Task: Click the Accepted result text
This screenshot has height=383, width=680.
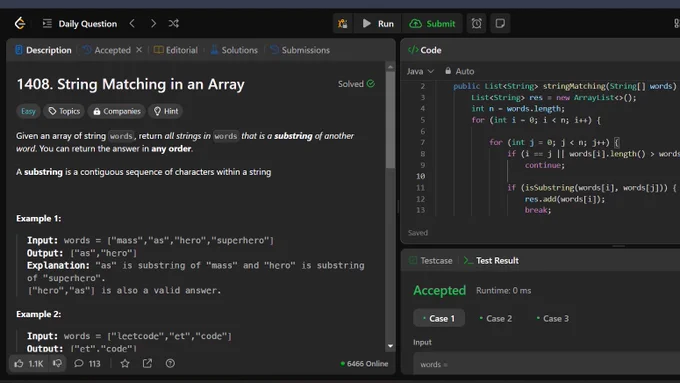Action: tap(439, 290)
